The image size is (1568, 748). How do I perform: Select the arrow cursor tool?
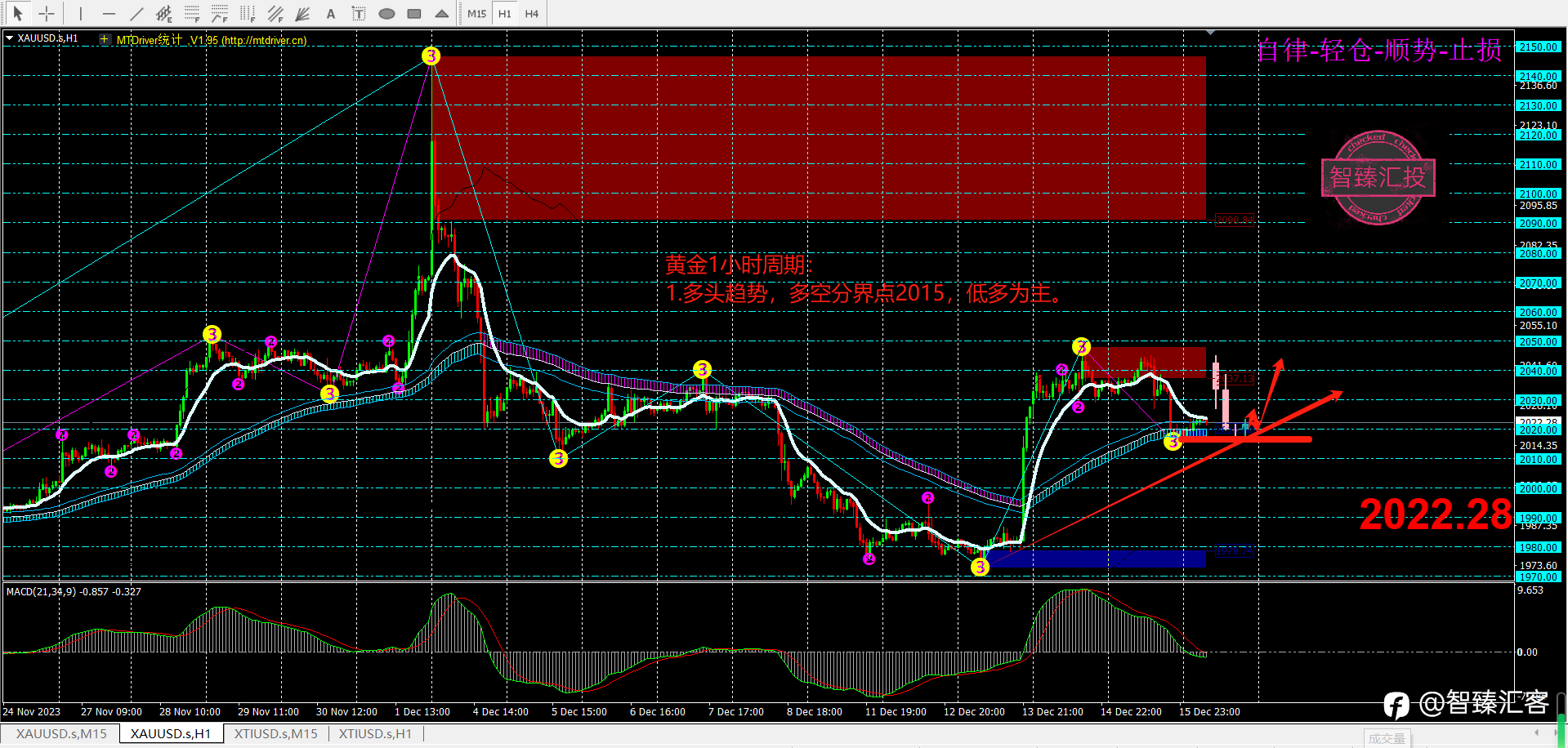click(18, 13)
